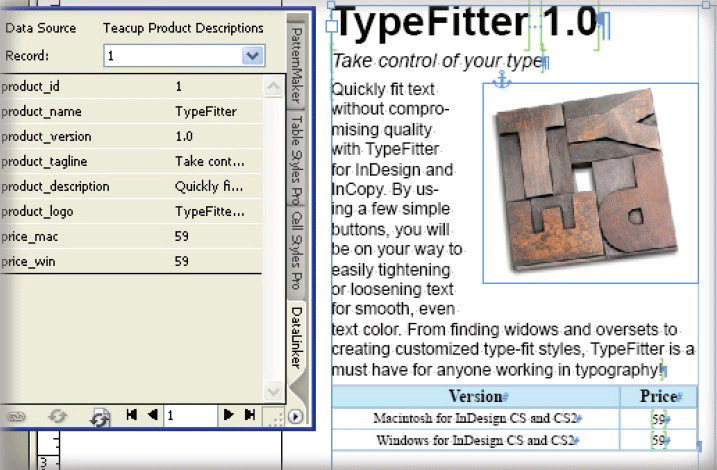Viewport: 717px width, 470px height.
Task: Select the price_win field row
Action: 131,262
